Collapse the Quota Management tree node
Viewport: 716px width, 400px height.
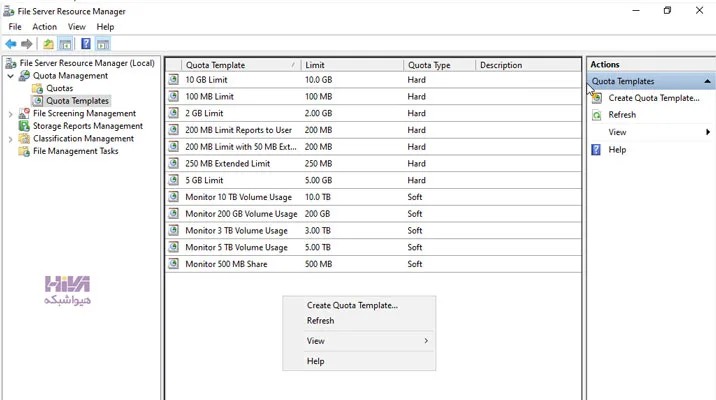click(x=11, y=76)
